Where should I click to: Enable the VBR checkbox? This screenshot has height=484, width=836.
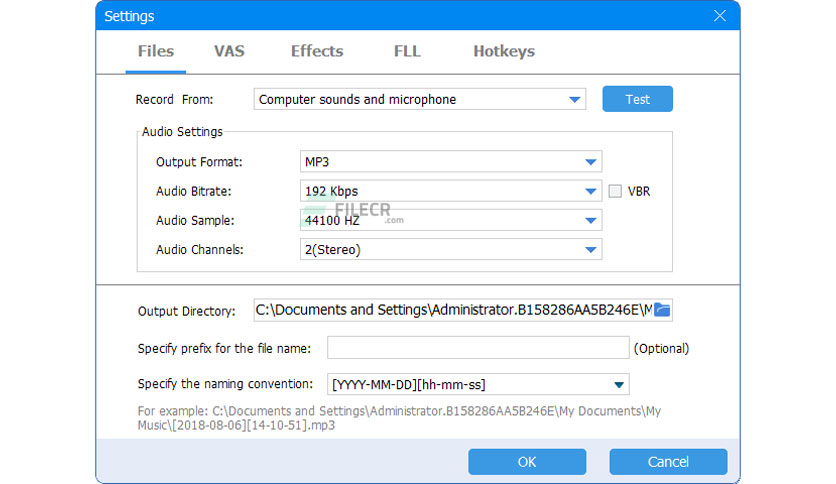(x=615, y=191)
